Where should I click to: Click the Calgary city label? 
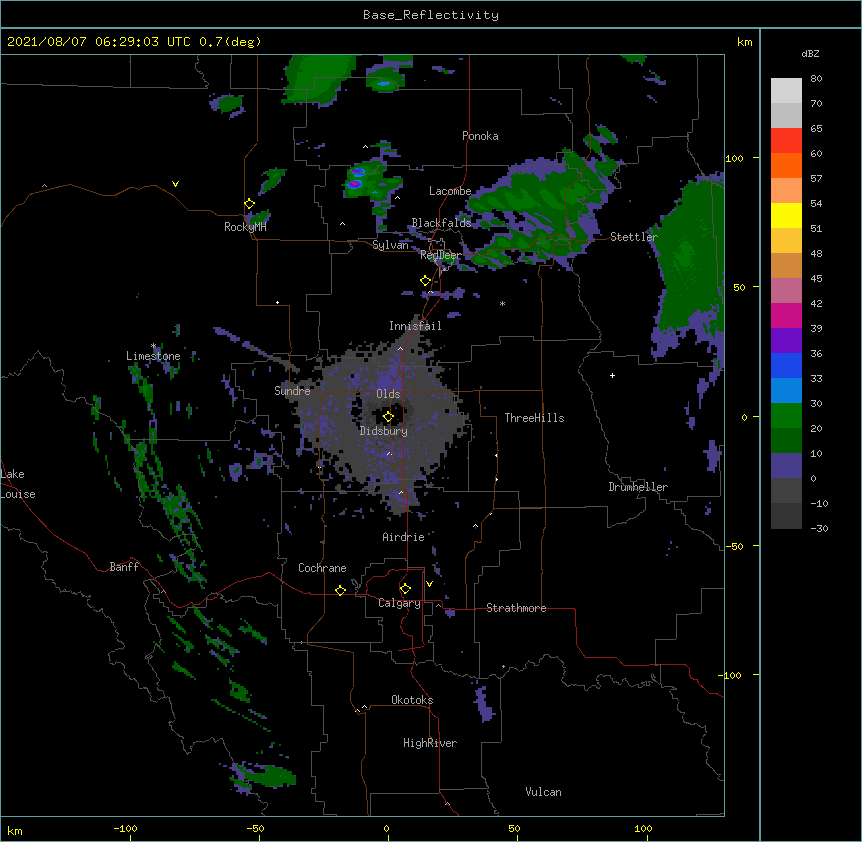pyautogui.click(x=399, y=603)
